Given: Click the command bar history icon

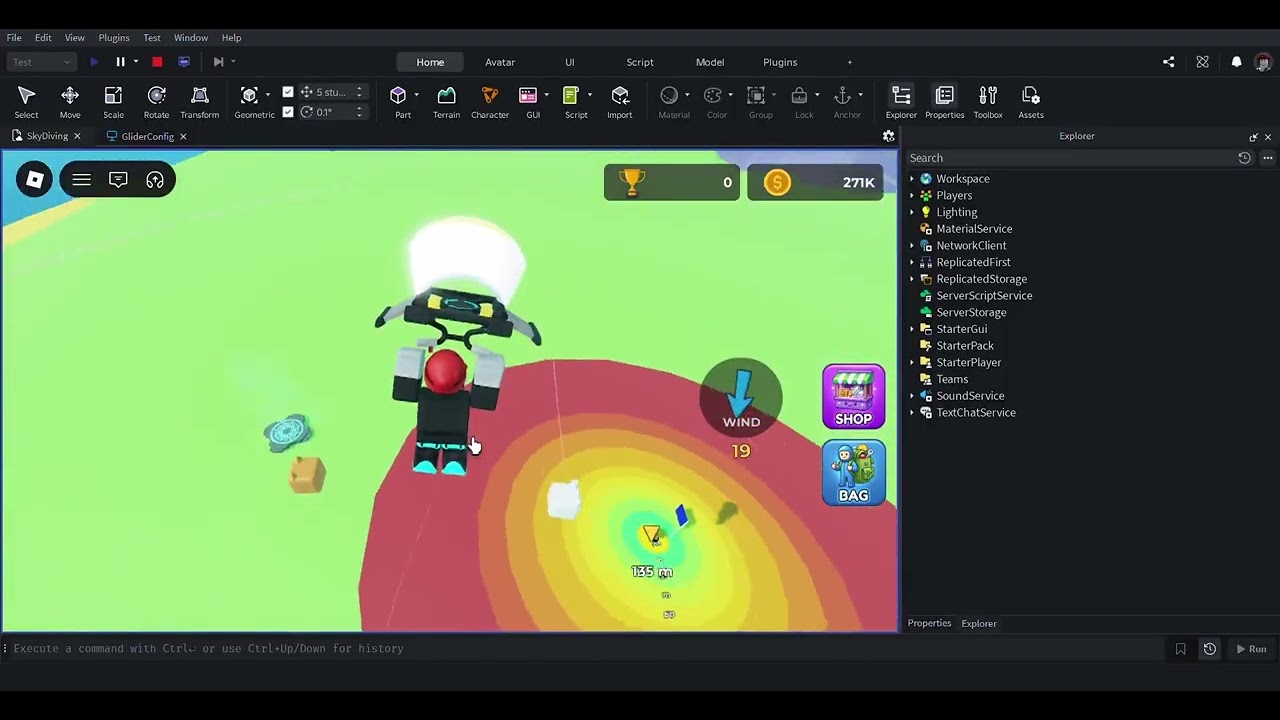Looking at the screenshot, I should click(x=1209, y=649).
